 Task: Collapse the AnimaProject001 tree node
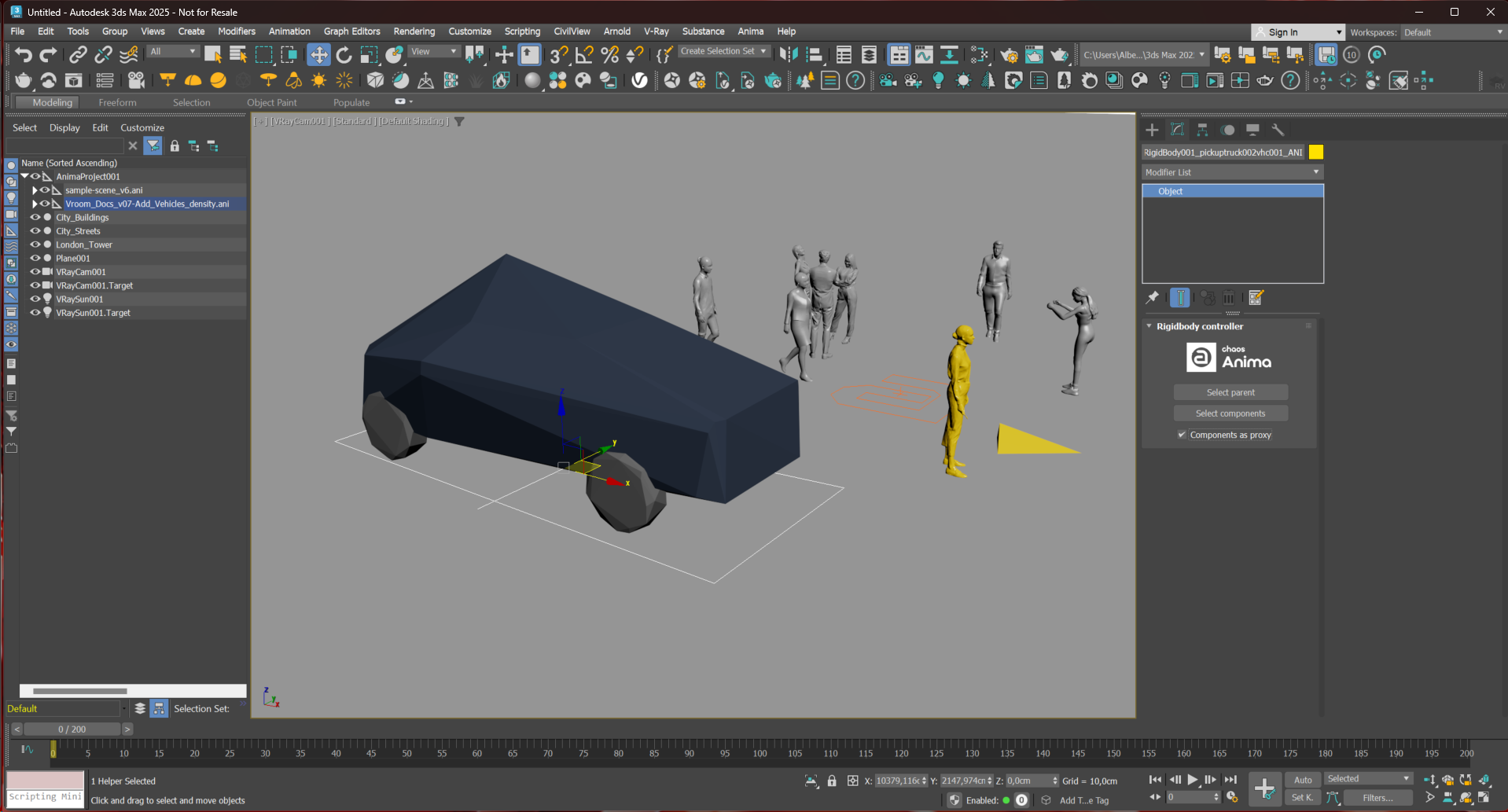coord(25,176)
